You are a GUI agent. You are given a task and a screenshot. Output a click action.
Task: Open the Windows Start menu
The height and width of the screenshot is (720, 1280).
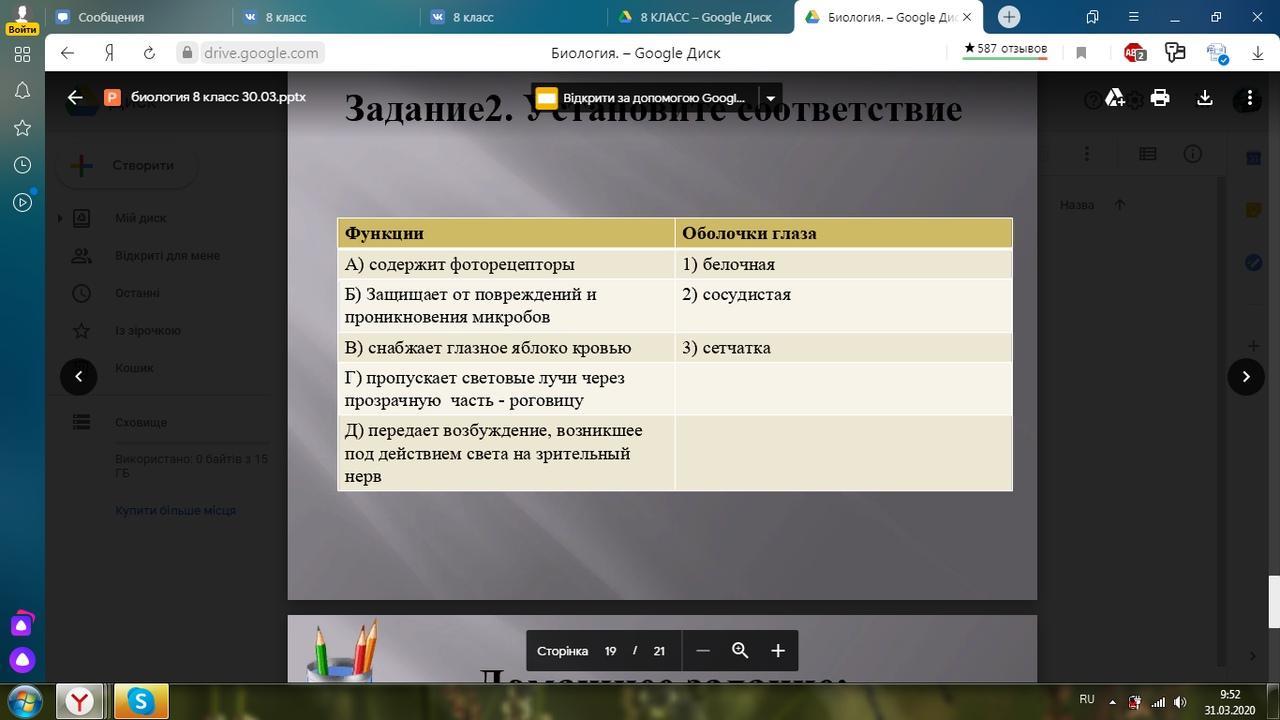25,701
